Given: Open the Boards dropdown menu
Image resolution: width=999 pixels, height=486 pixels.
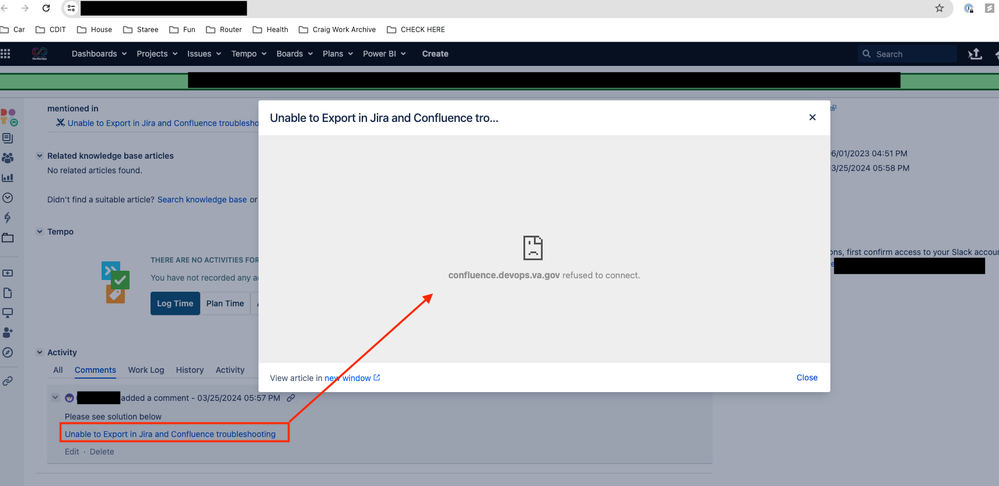Looking at the screenshot, I should [x=294, y=54].
